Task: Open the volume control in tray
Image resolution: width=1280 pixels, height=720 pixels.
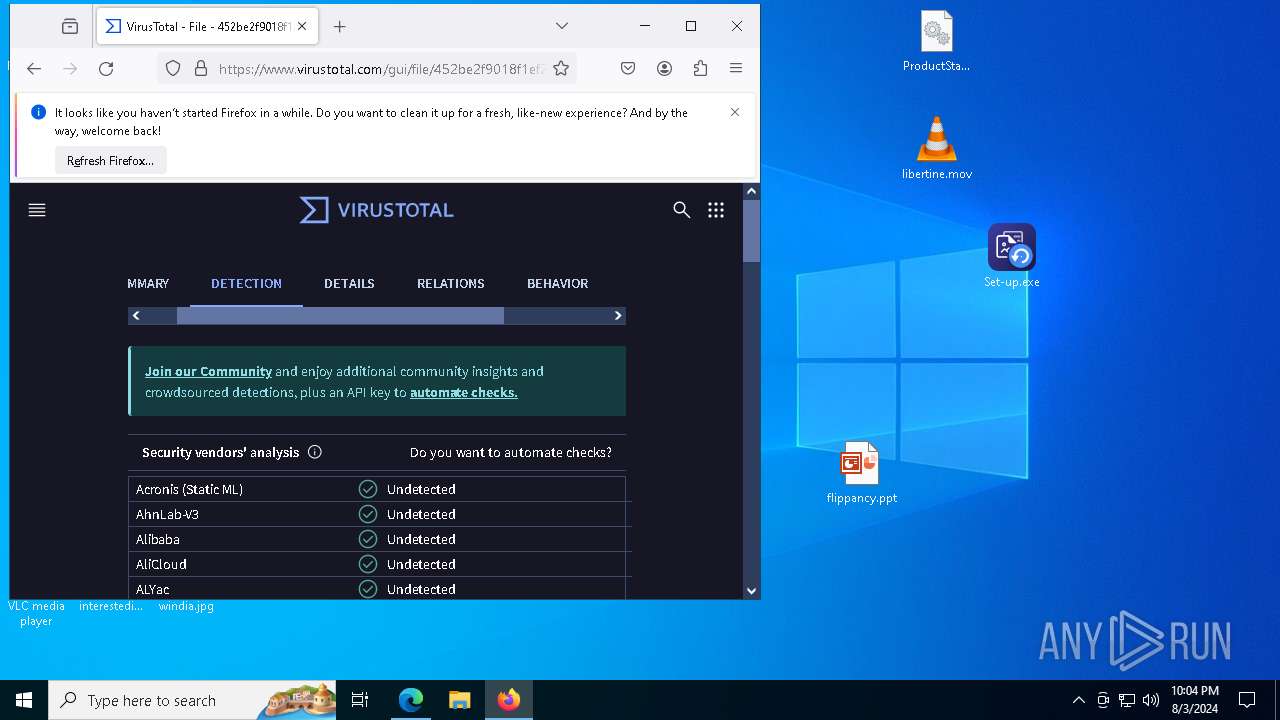Action: click(x=1151, y=700)
